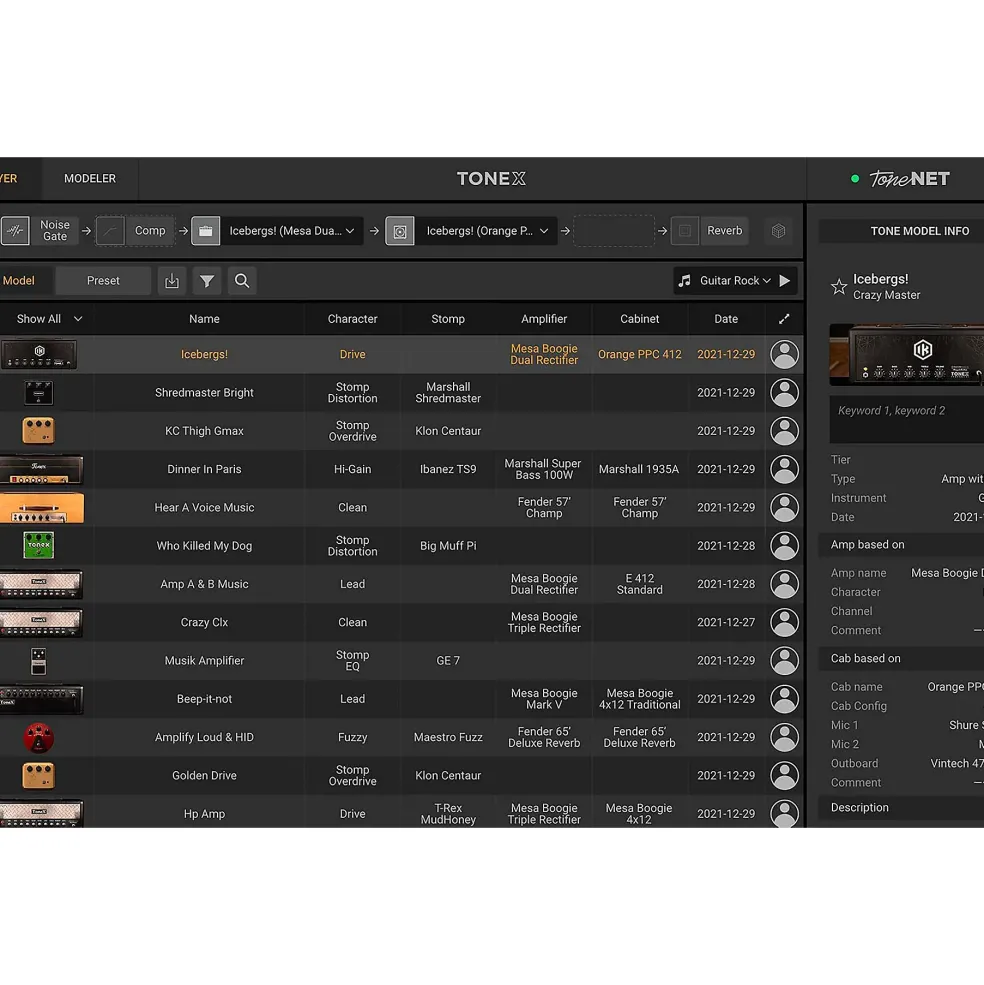Select the Amplify Loud & HID red fuzz thumbnail
This screenshot has height=985, width=984.
[x=38, y=737]
